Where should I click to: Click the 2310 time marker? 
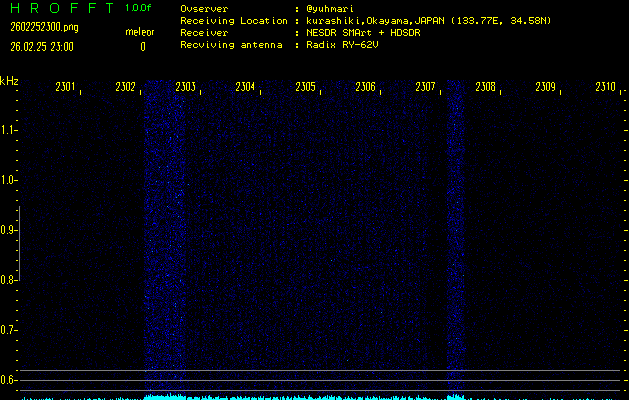(x=605, y=87)
